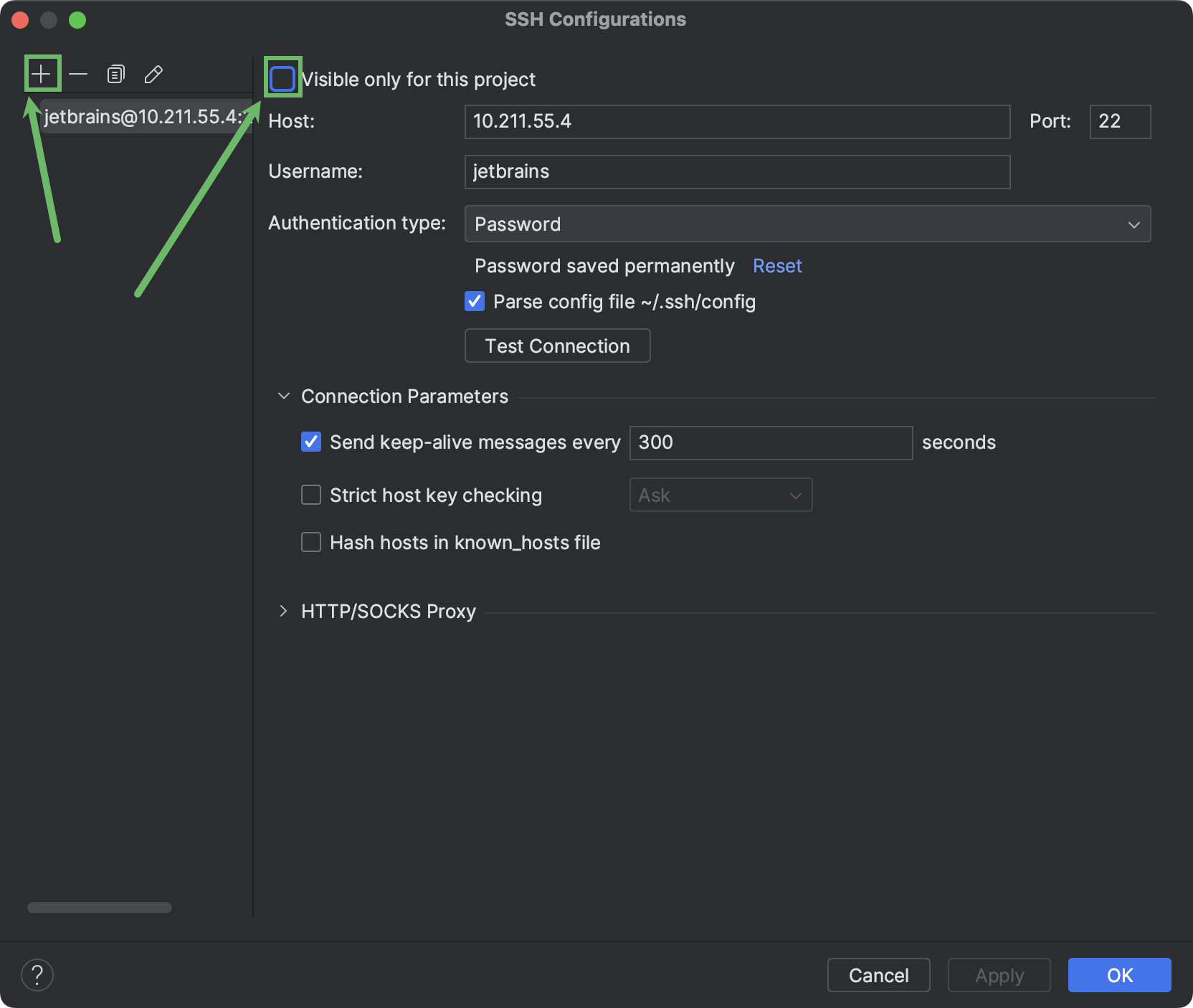The width and height of the screenshot is (1193, 1008).
Task: Rename the selected SSH configuration
Action: pyautogui.click(x=153, y=73)
